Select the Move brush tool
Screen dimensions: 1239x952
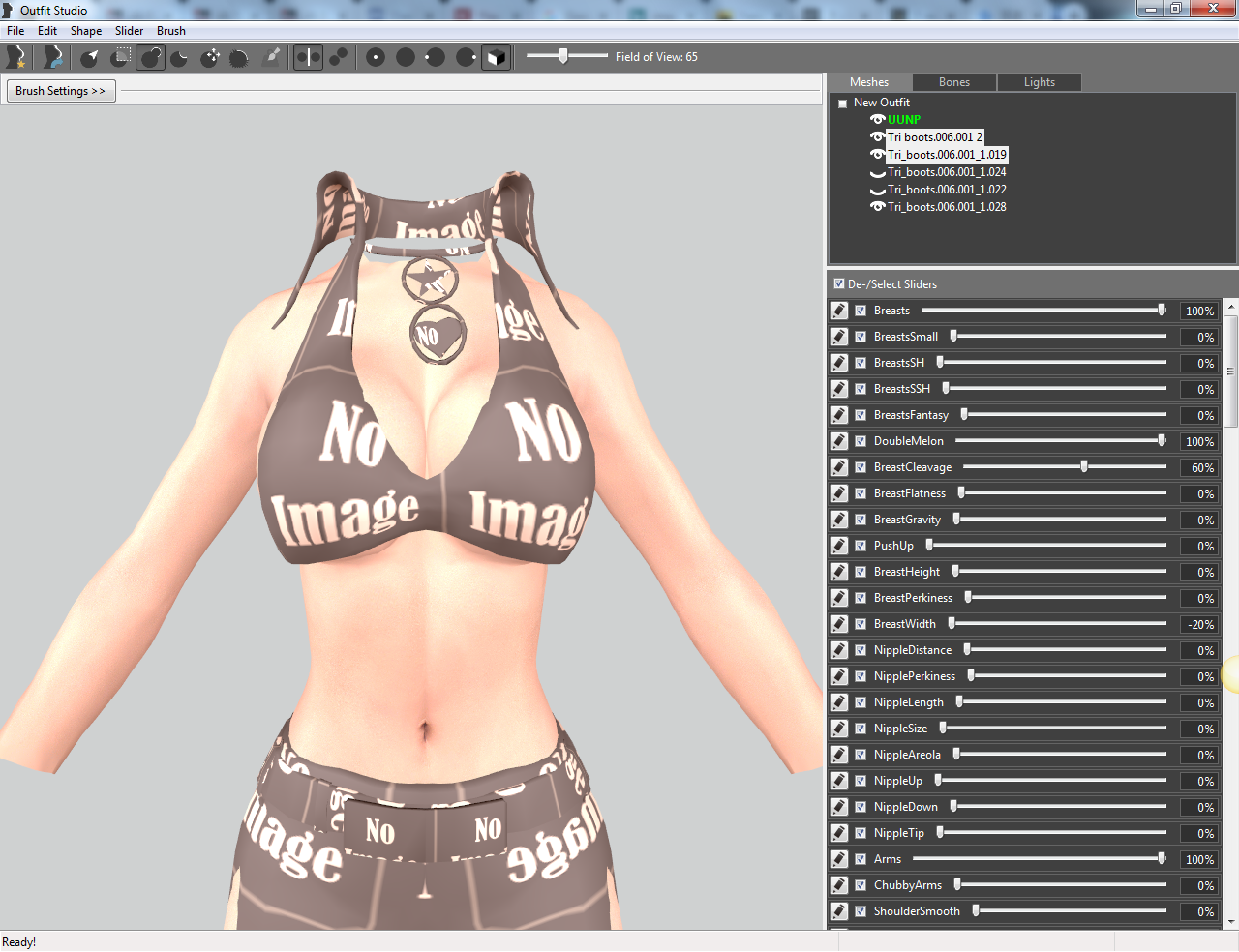211,57
